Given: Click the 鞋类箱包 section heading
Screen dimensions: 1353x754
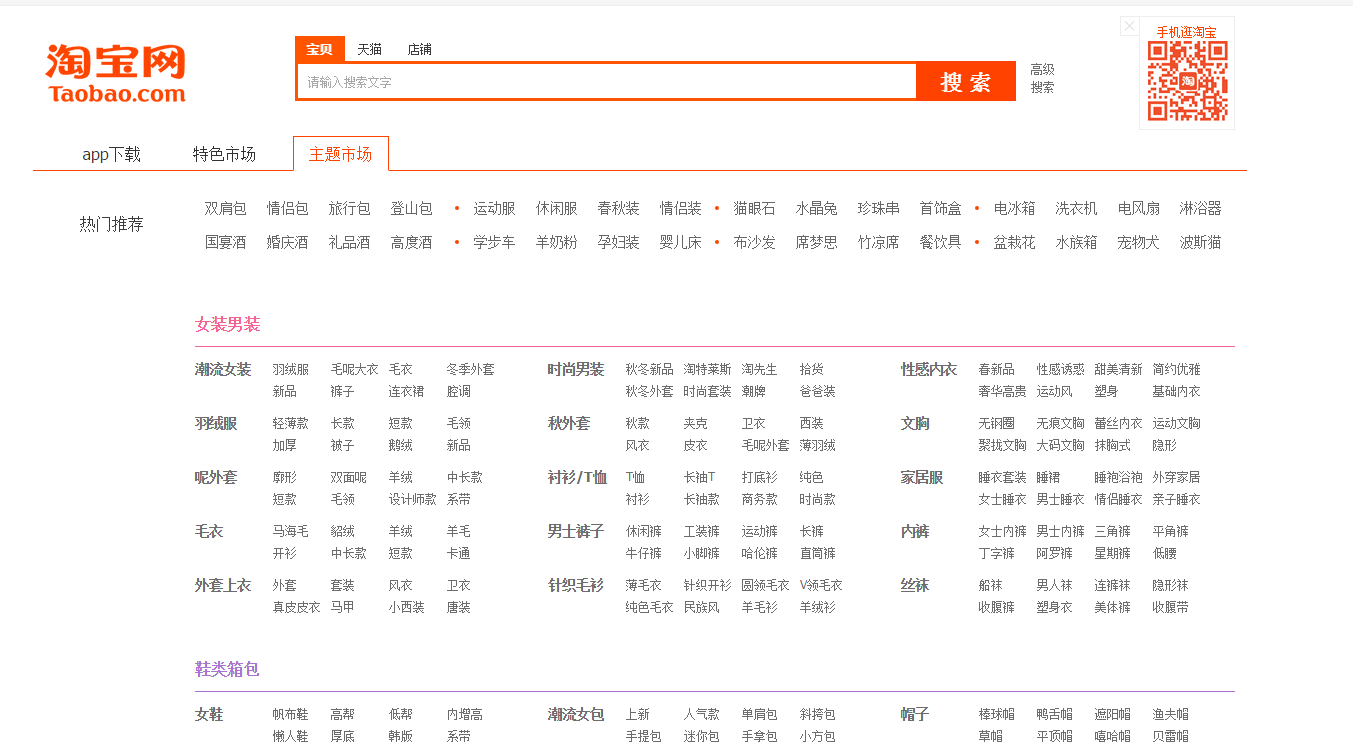Looking at the screenshot, I should coord(227,668).
